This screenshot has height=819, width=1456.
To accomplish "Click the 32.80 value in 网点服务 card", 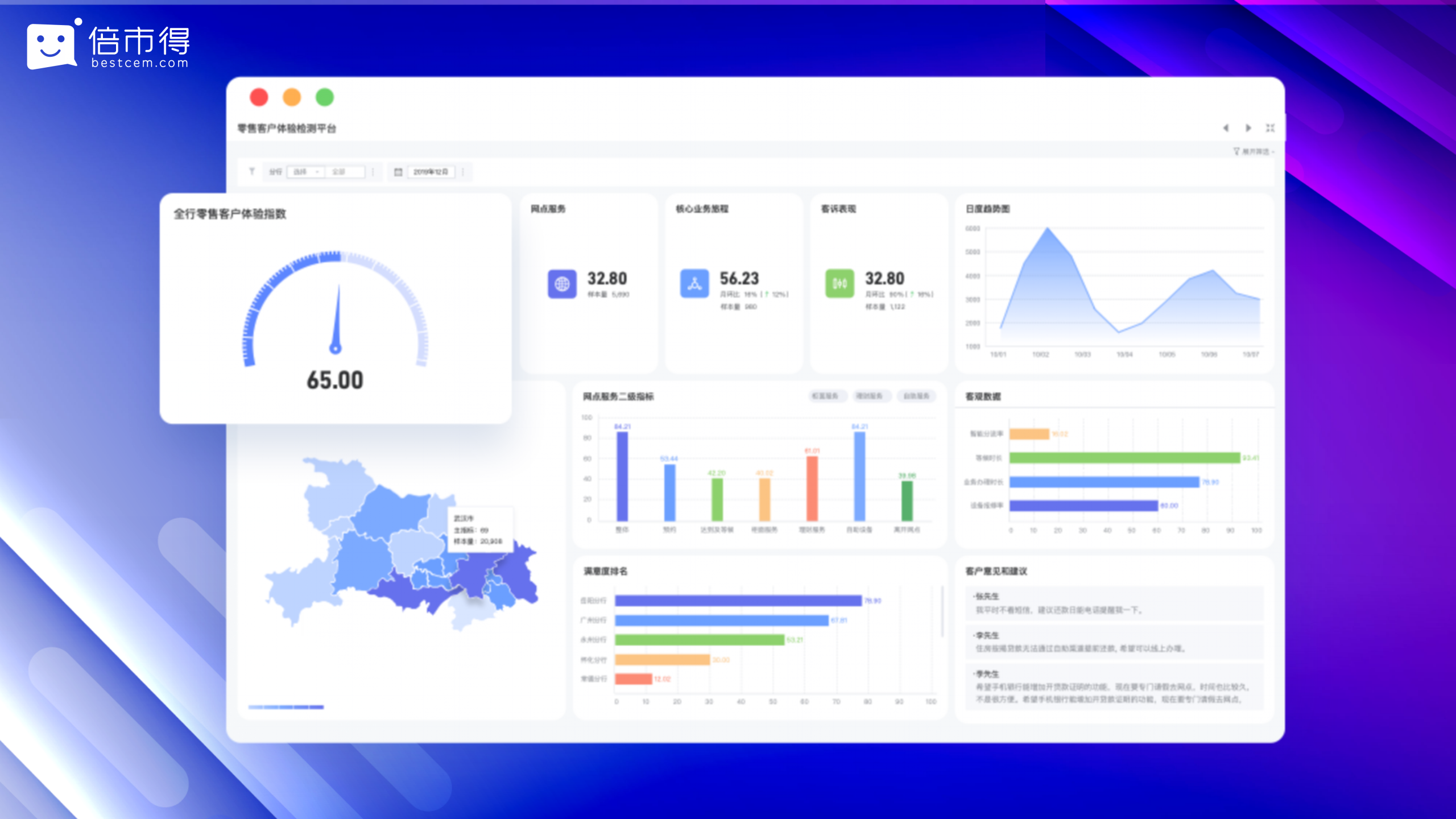I will point(607,279).
